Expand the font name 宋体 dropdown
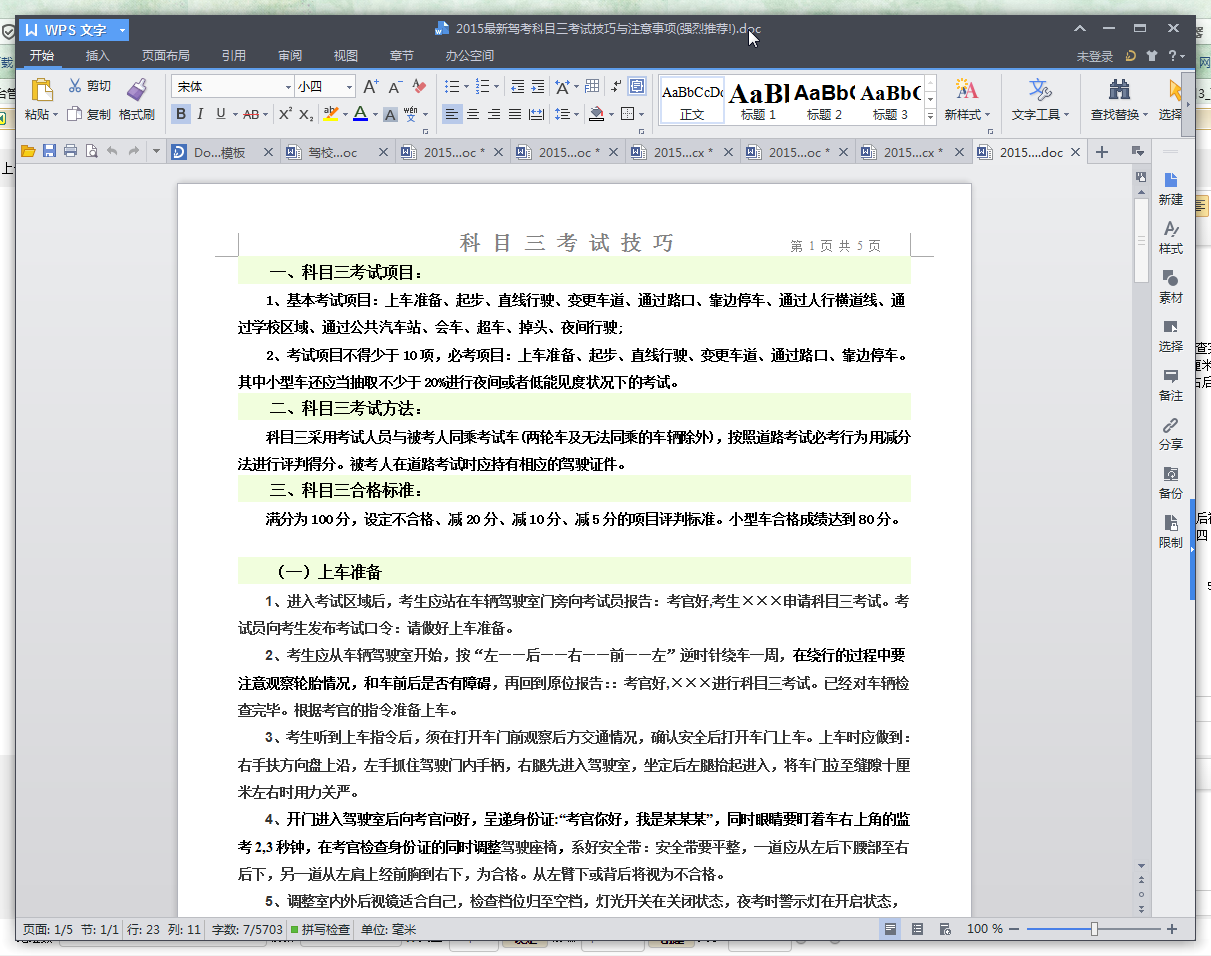The height and width of the screenshot is (956, 1211). (289, 87)
